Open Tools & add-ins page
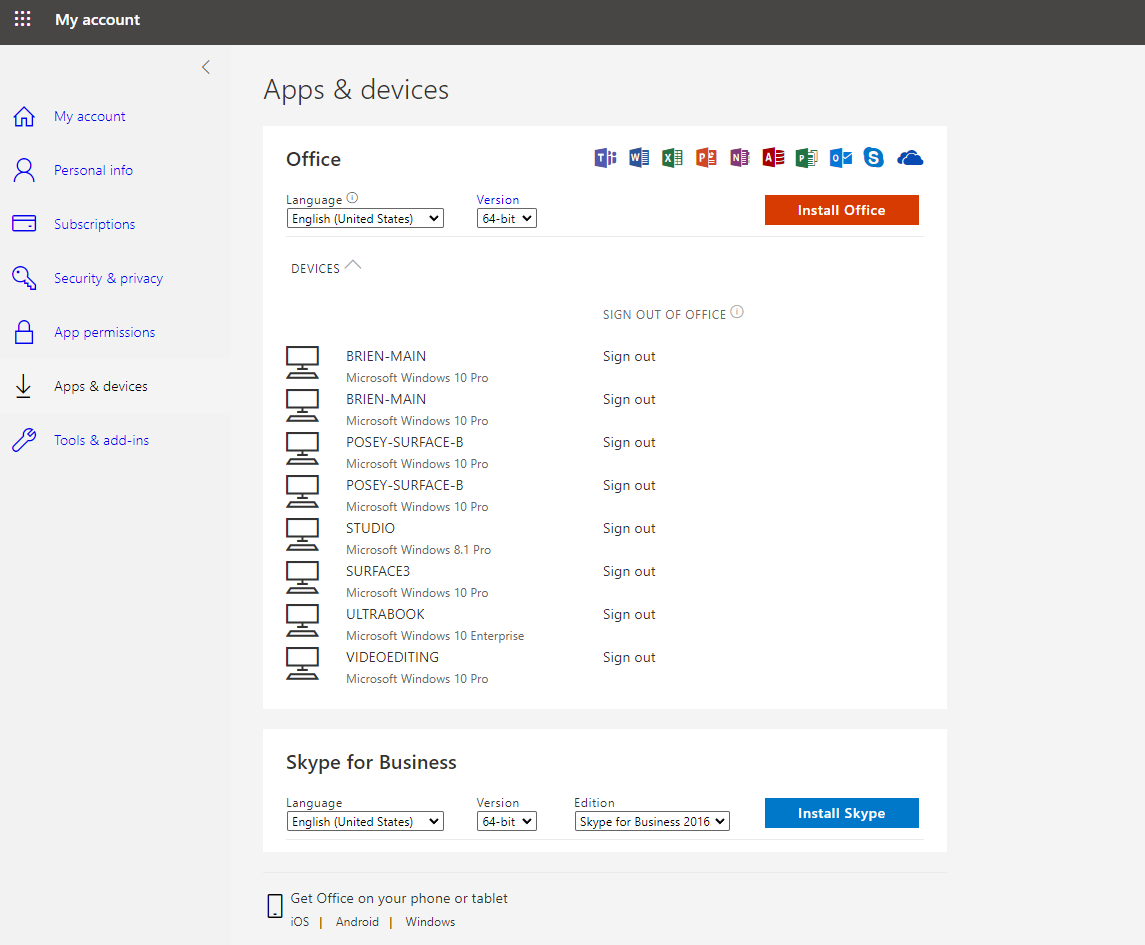1145x945 pixels. (x=102, y=440)
